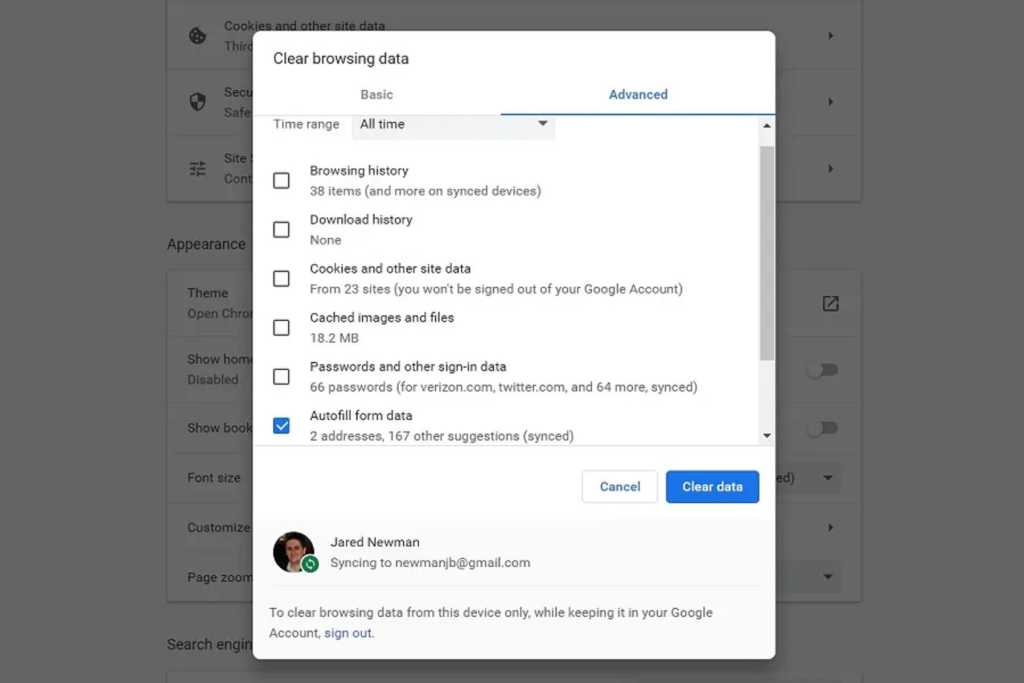The width and height of the screenshot is (1024, 683).
Task: Click Jared Newman's profile avatar
Action: coord(293,552)
